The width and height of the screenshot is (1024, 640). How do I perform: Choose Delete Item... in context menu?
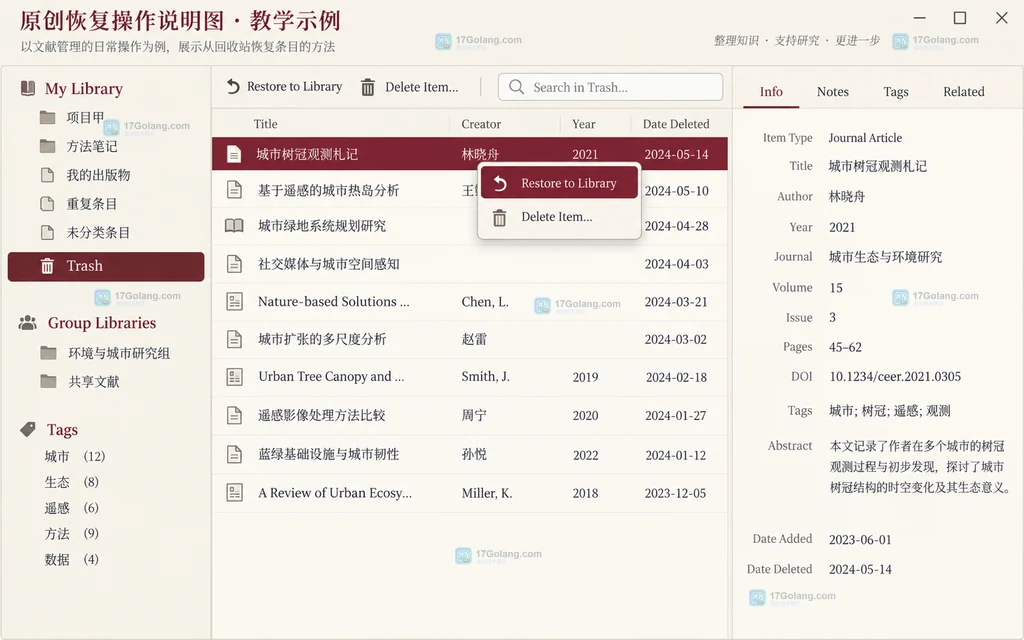559,217
